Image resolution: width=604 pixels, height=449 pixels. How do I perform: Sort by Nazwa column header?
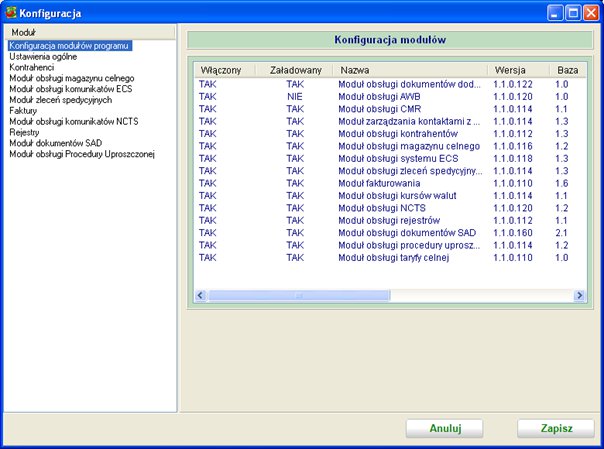click(410, 70)
